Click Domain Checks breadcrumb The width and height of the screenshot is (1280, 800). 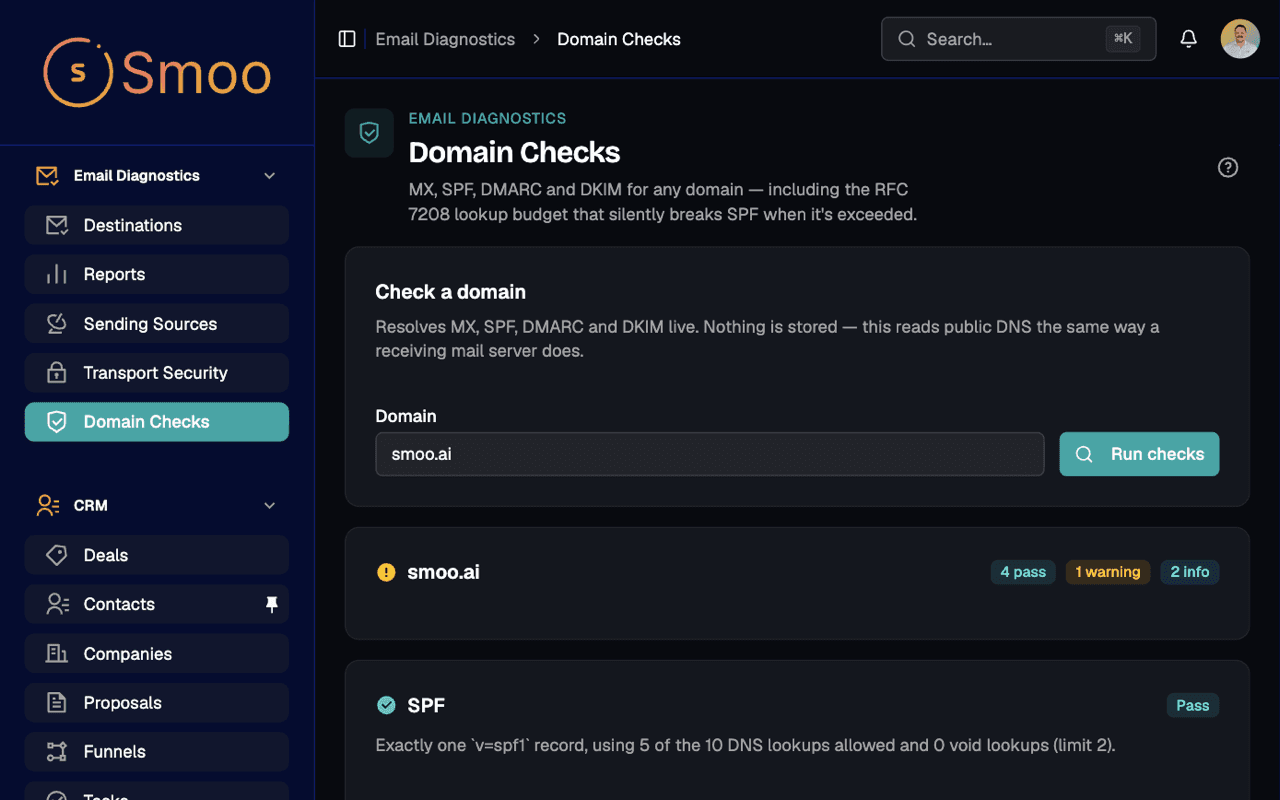pyautogui.click(x=619, y=39)
